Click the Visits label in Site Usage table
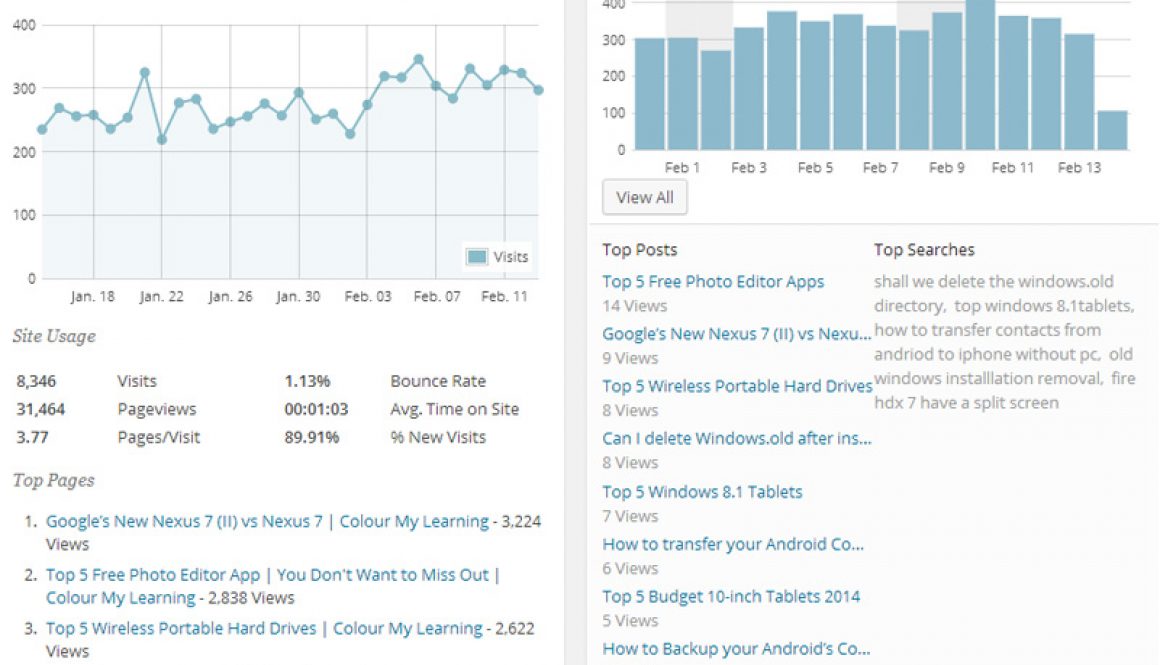The width and height of the screenshot is (1160, 665). pos(137,381)
